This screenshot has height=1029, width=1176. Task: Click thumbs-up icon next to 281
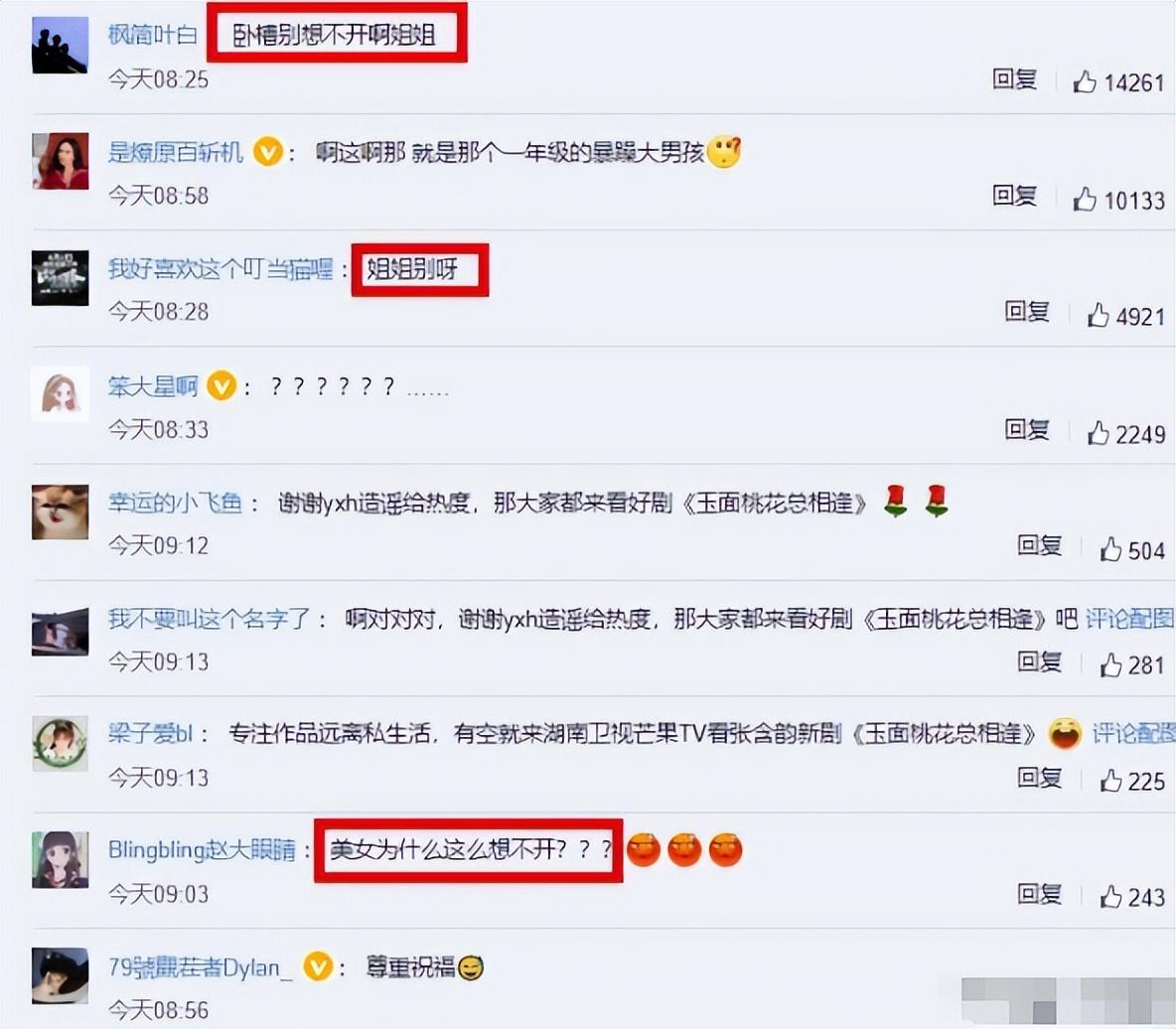[x=1110, y=664]
